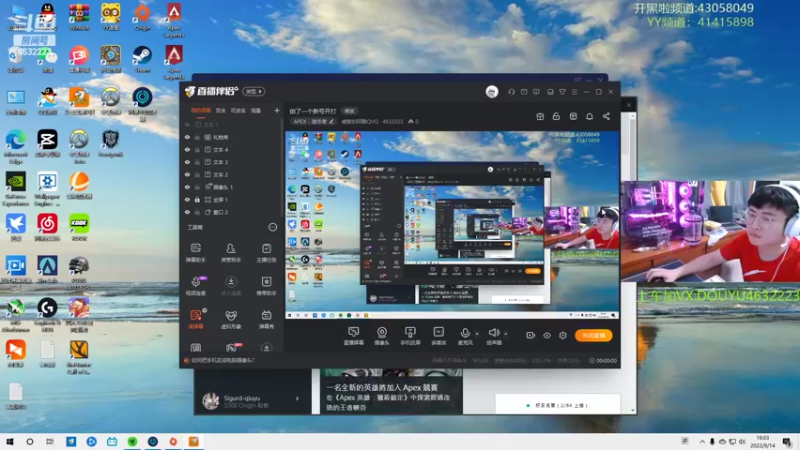Screen dimensions: 800x450
Task: Switch to the third scene tab
Action: coord(238,110)
